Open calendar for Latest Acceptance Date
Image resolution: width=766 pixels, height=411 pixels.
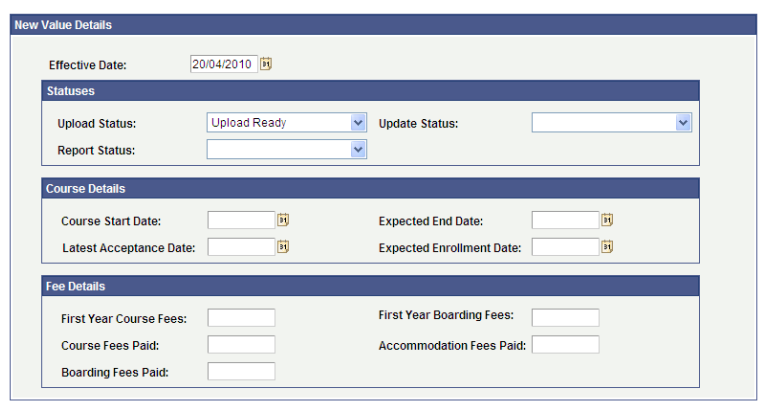click(283, 247)
